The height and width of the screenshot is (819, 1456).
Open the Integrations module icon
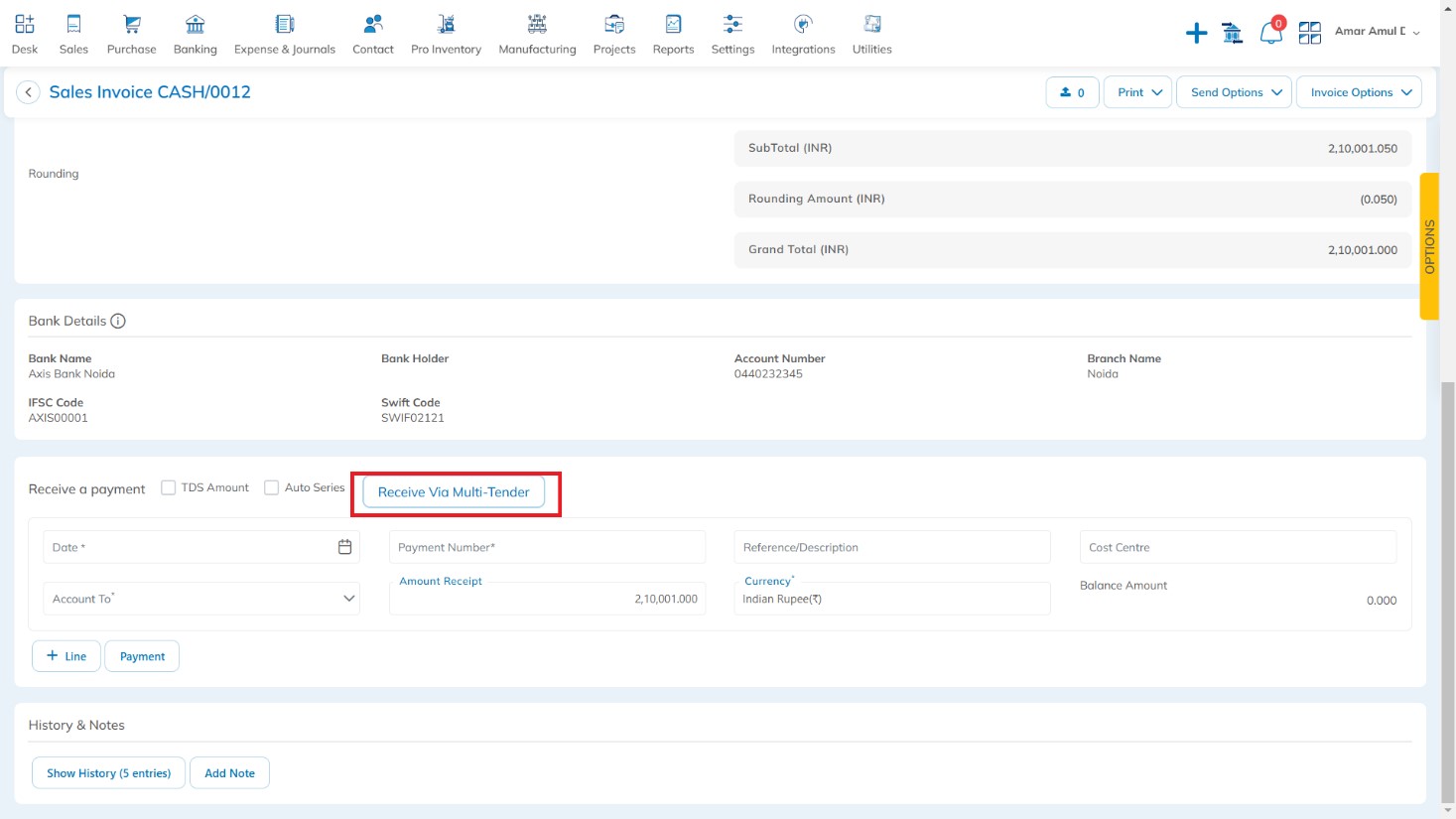(803, 24)
